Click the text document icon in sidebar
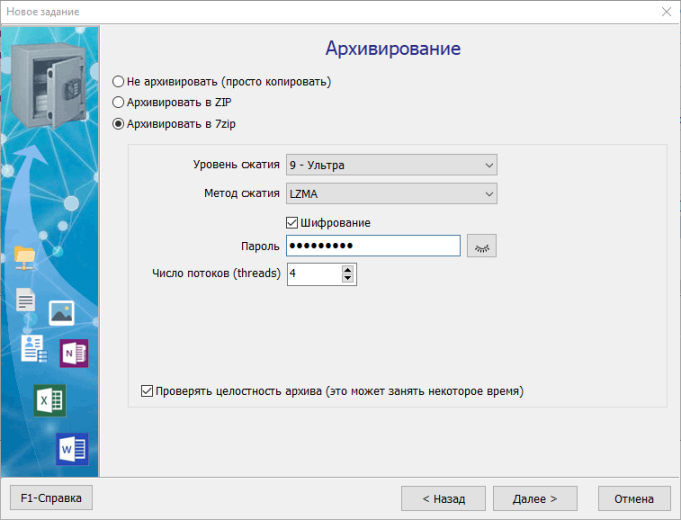This screenshot has width=681, height=520. point(26,299)
